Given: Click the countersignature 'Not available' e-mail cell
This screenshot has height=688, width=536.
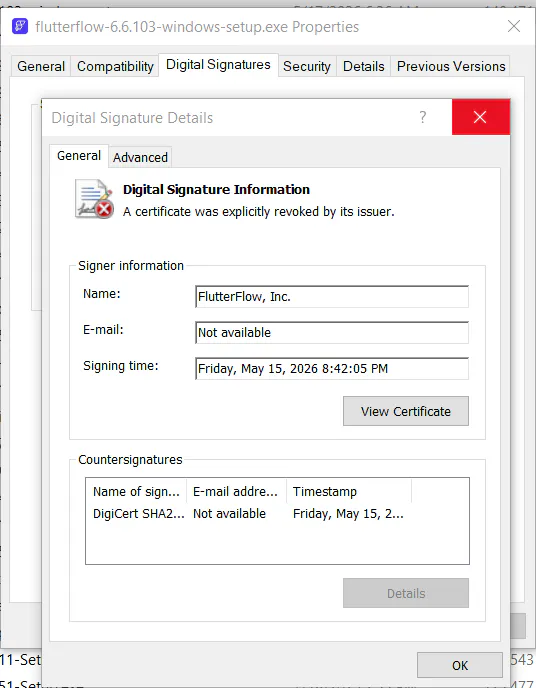Looking at the screenshot, I should (x=229, y=513).
